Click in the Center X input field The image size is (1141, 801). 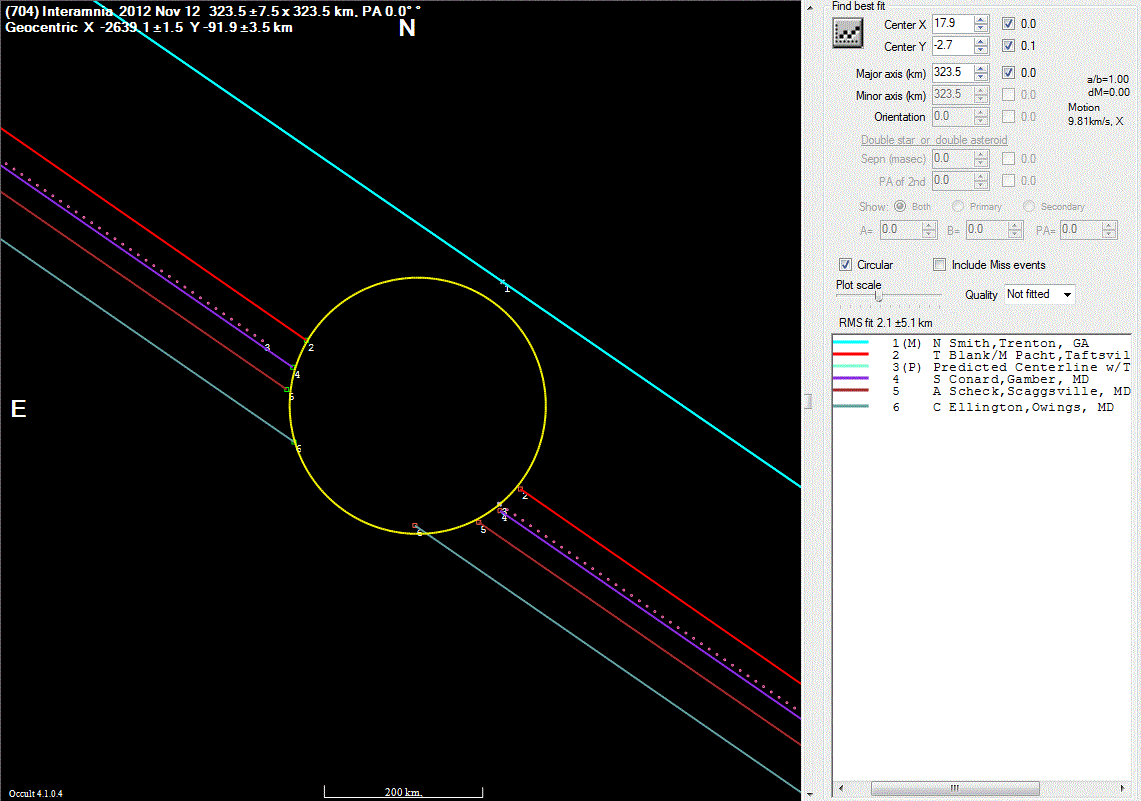pyautogui.click(x=951, y=24)
